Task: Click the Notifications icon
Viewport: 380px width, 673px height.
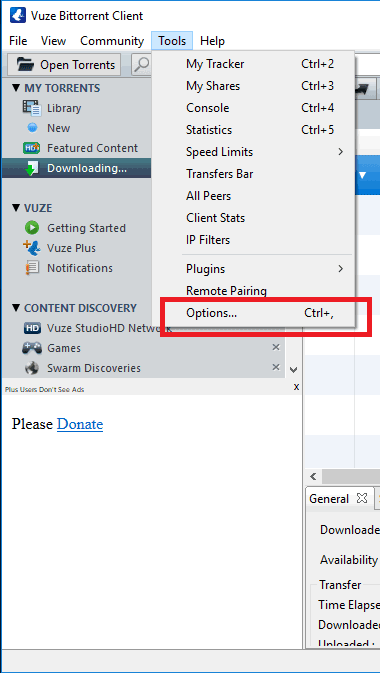Action: coord(32,268)
